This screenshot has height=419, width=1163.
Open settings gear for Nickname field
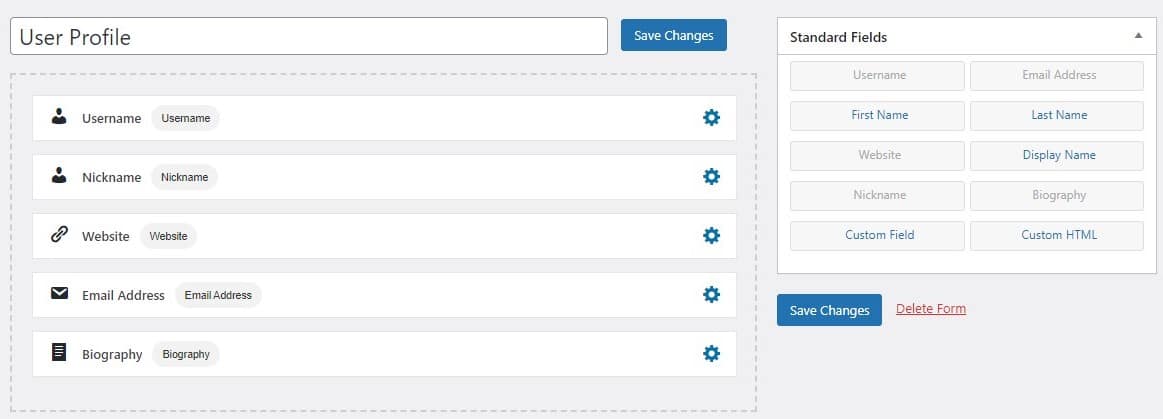click(x=711, y=176)
